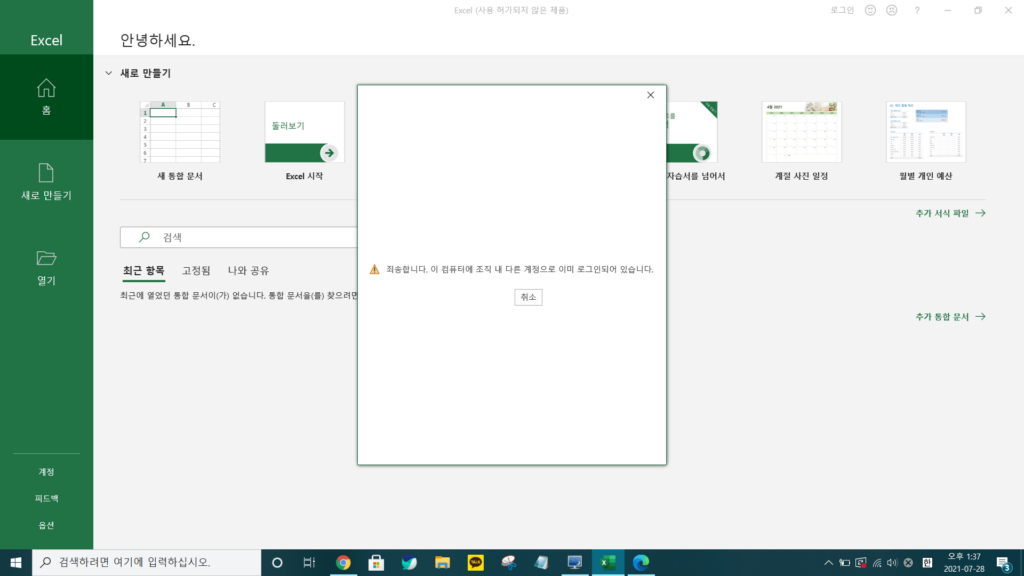
Task: Switch to the 고정됨 tab
Action: [x=196, y=270]
